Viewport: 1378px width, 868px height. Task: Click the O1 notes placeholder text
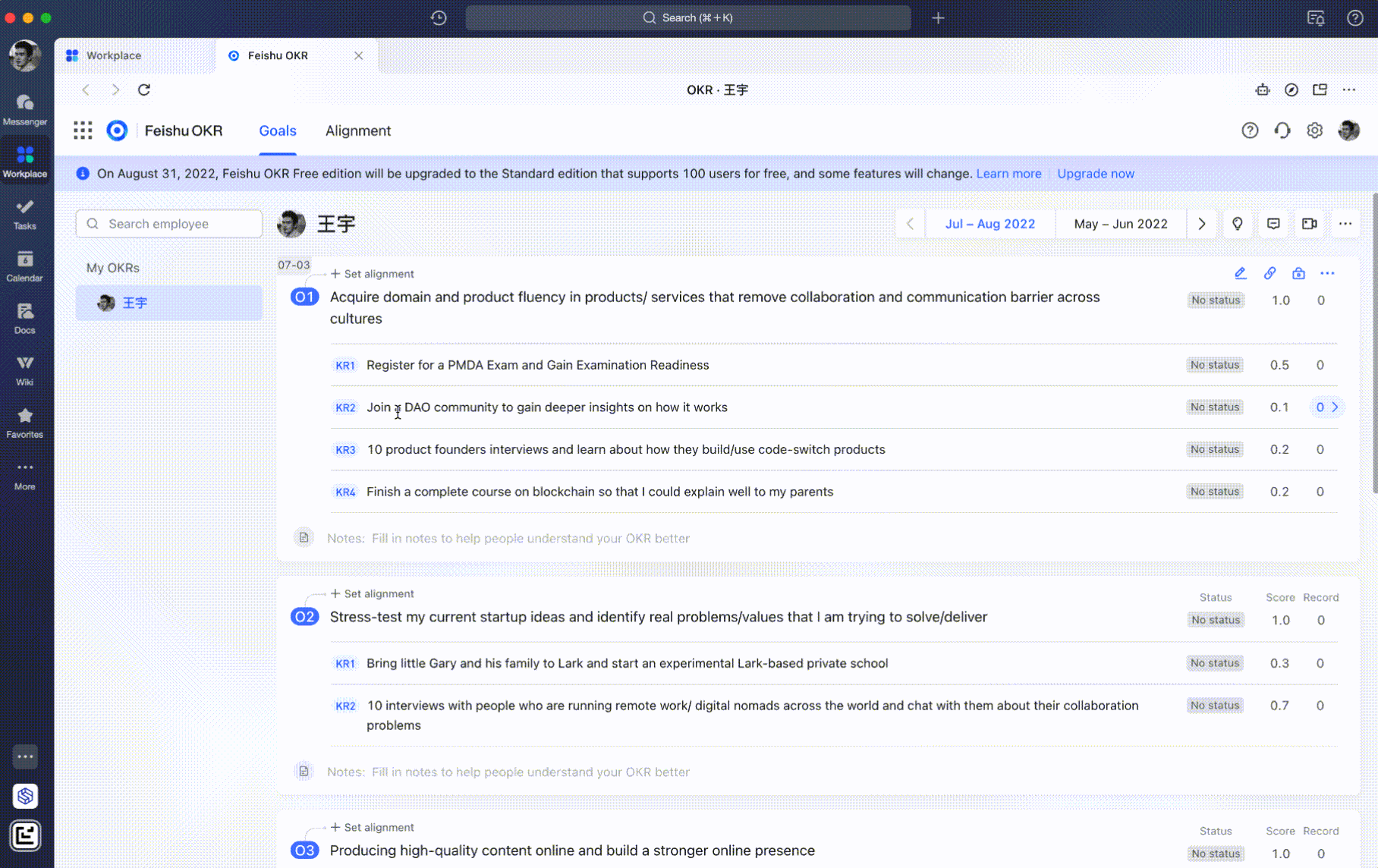click(530, 539)
